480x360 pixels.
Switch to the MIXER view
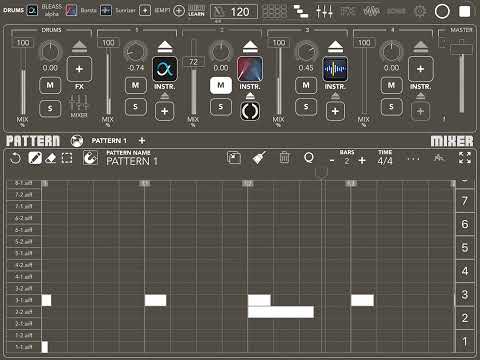pos(452,141)
